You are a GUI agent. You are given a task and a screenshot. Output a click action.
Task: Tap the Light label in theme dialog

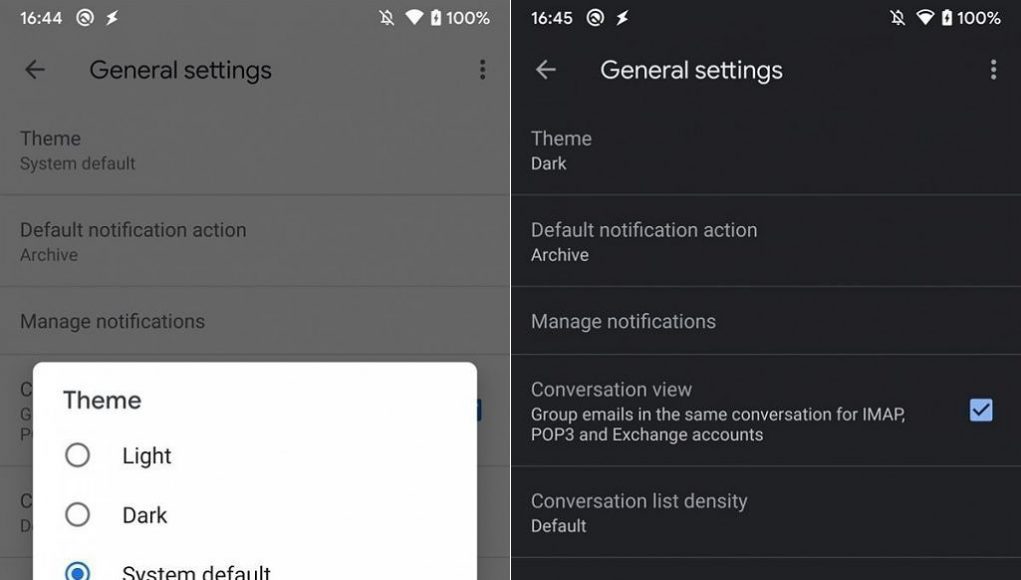coord(147,456)
